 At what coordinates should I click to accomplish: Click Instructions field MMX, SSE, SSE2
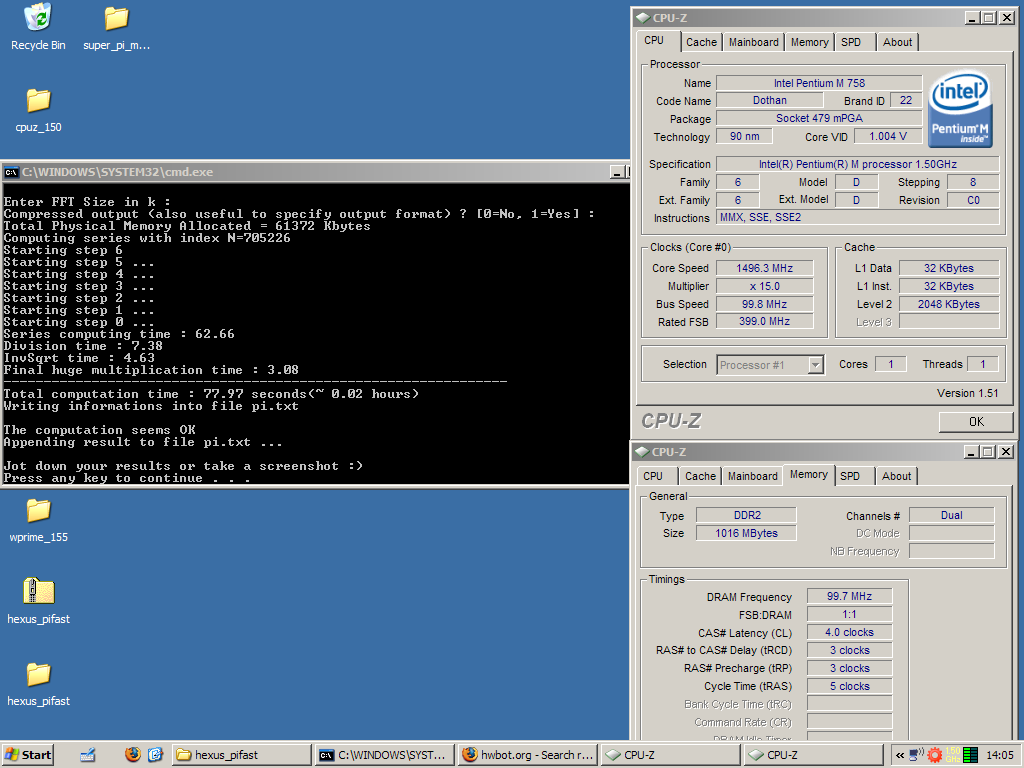point(857,217)
